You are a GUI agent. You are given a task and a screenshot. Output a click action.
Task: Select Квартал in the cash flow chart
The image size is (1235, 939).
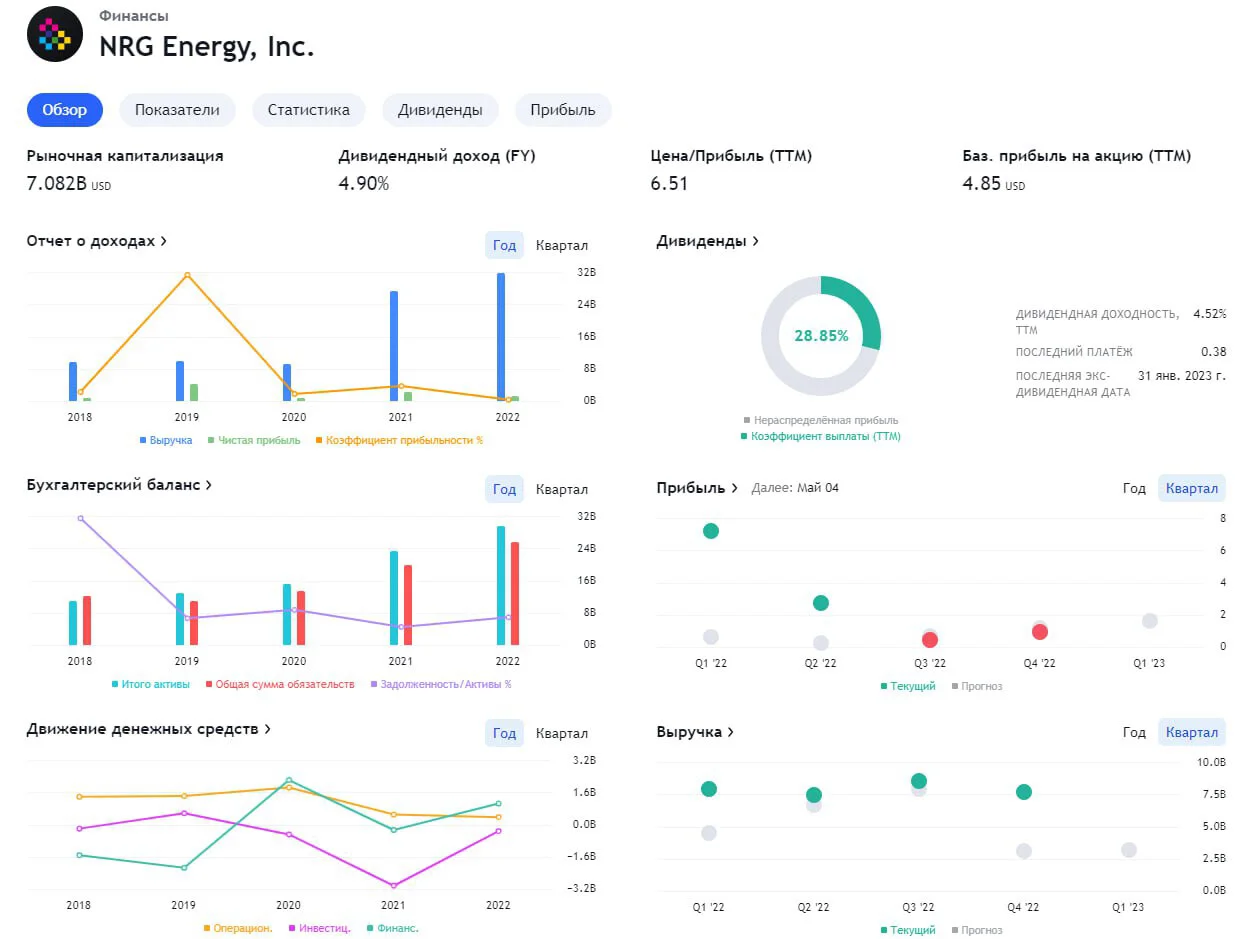tap(562, 733)
